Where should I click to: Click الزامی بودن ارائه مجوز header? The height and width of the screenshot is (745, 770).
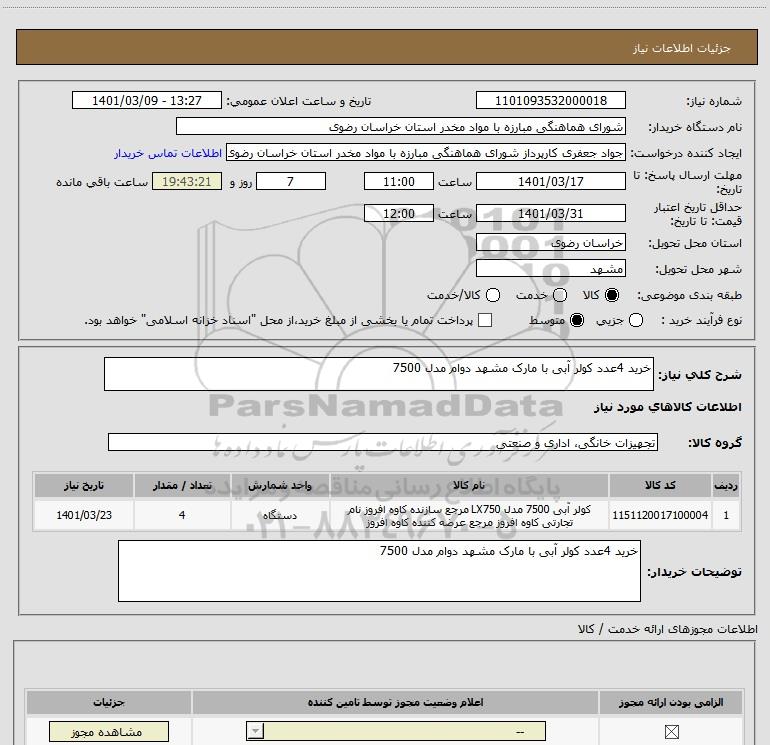[x=670, y=703]
